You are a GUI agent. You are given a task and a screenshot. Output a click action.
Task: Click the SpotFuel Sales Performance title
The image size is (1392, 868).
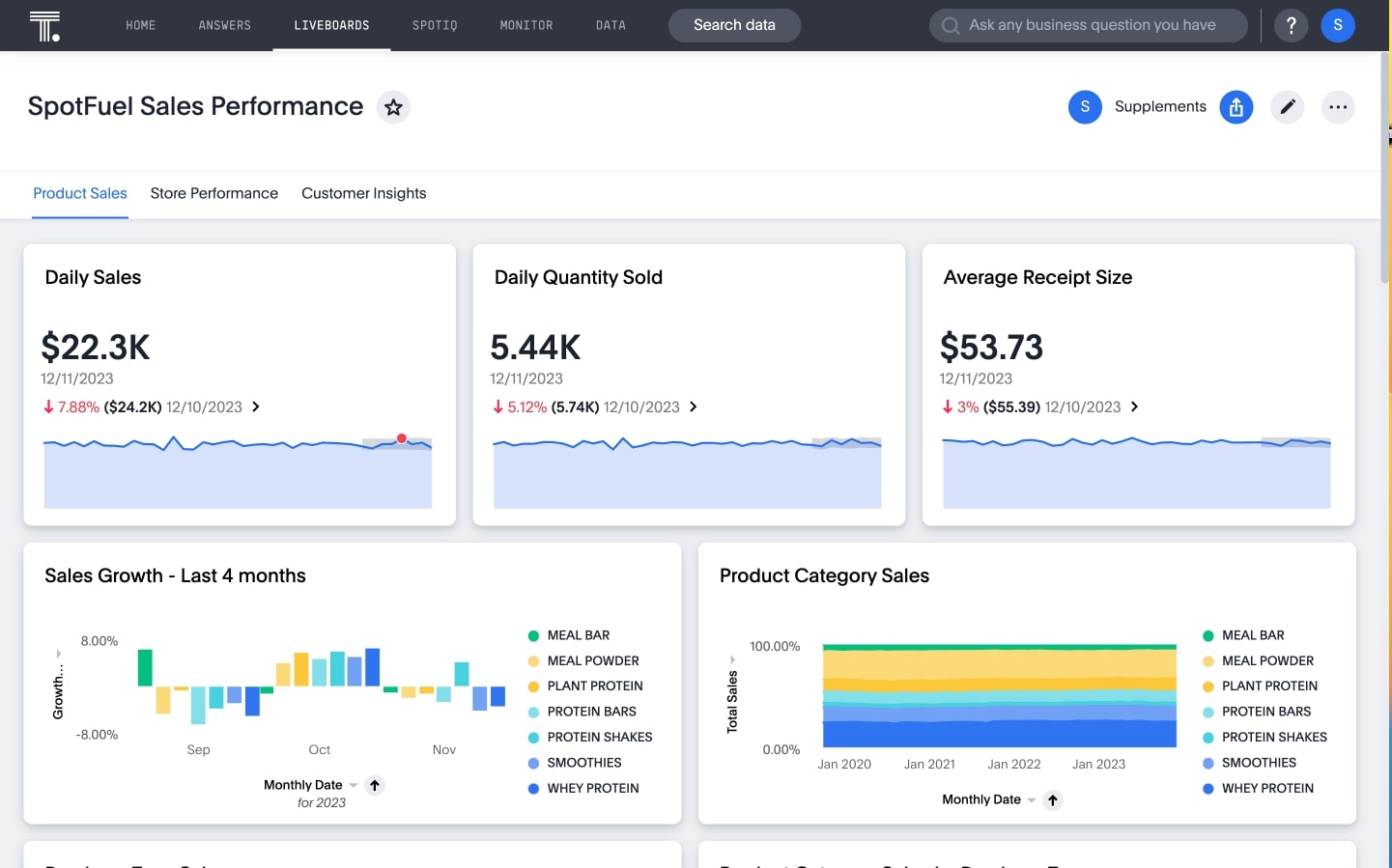point(195,106)
